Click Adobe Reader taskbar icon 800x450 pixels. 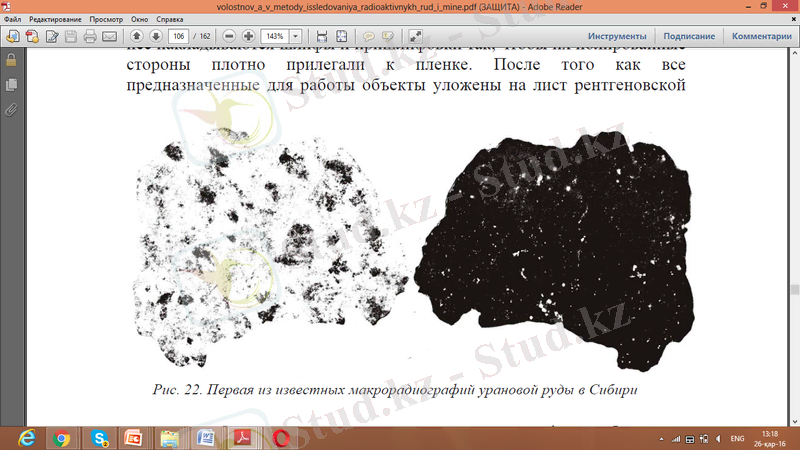242,438
